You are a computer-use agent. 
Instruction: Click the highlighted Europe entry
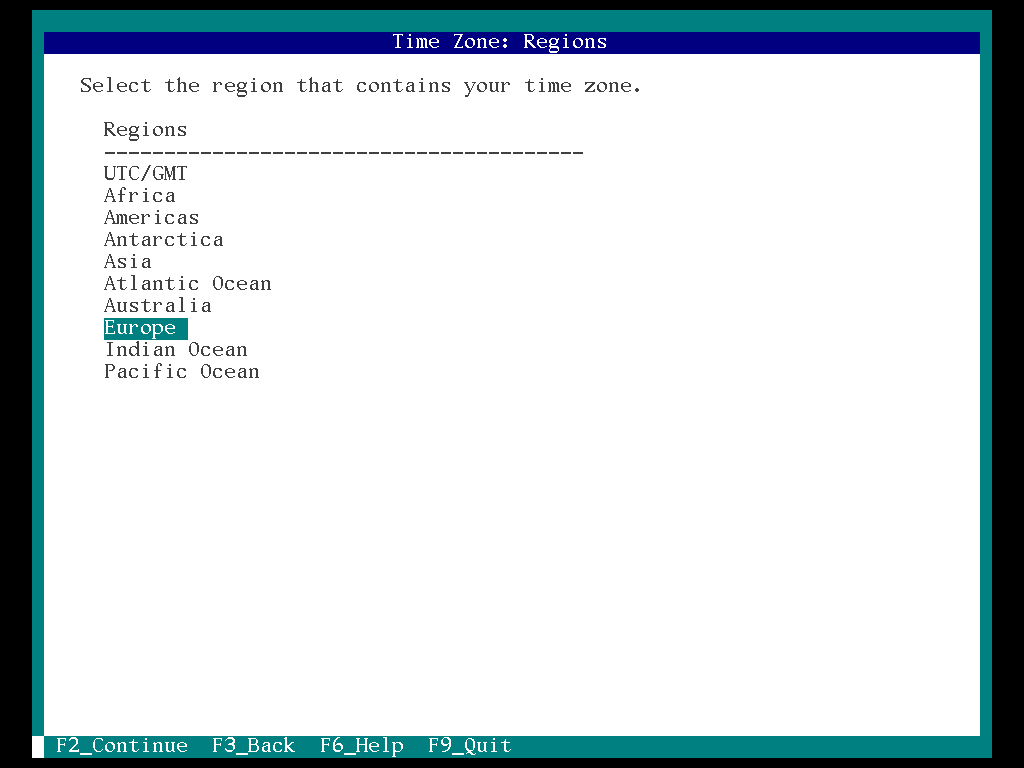(x=146, y=328)
